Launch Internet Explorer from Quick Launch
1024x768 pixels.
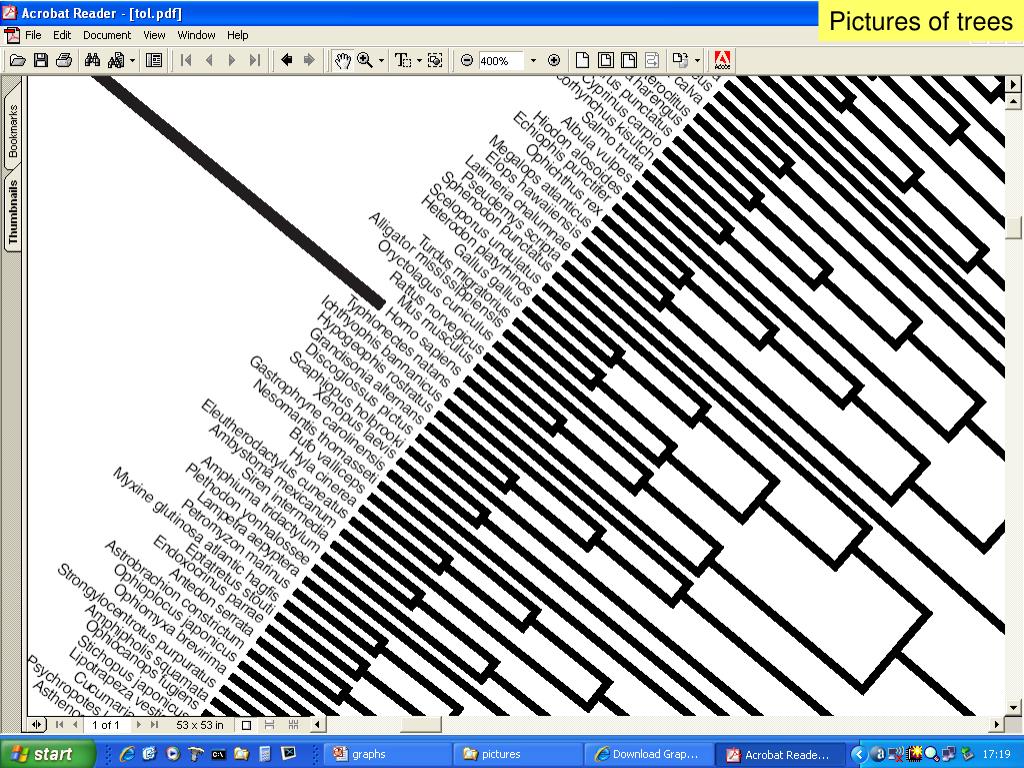125,754
